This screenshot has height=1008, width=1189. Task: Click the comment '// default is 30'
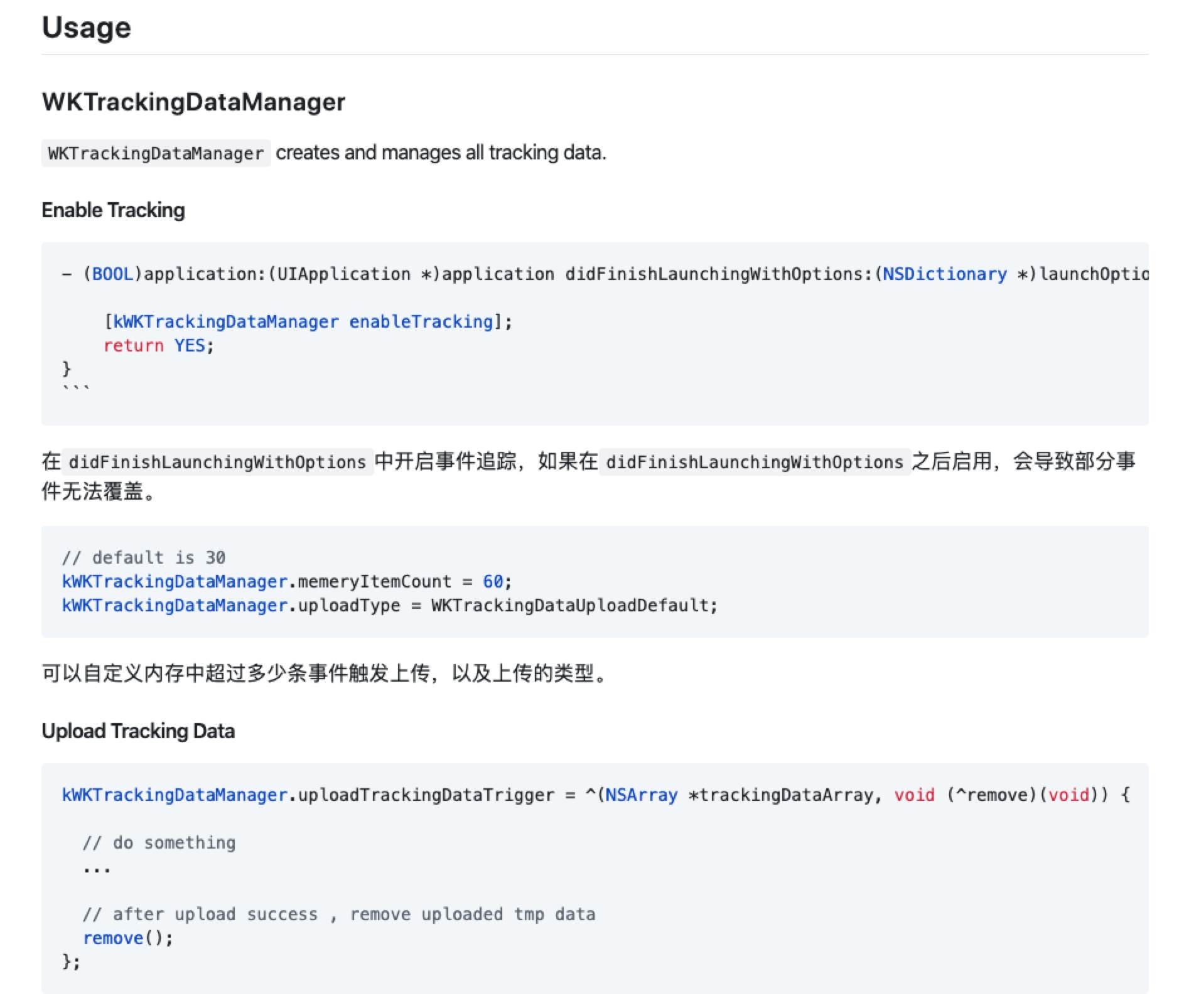pyautogui.click(x=144, y=557)
